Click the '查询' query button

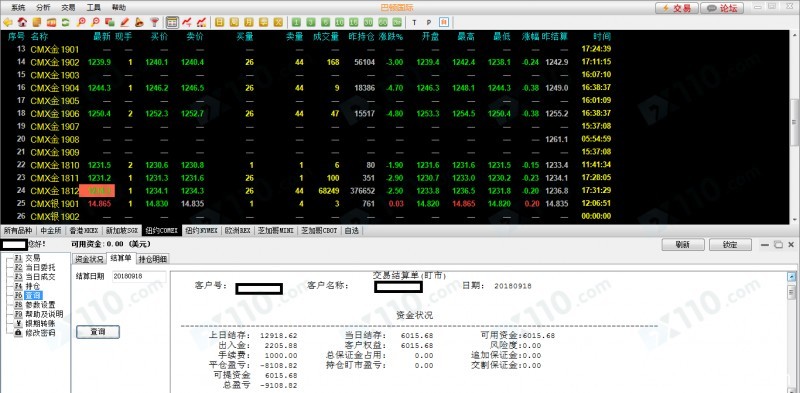pos(98,332)
